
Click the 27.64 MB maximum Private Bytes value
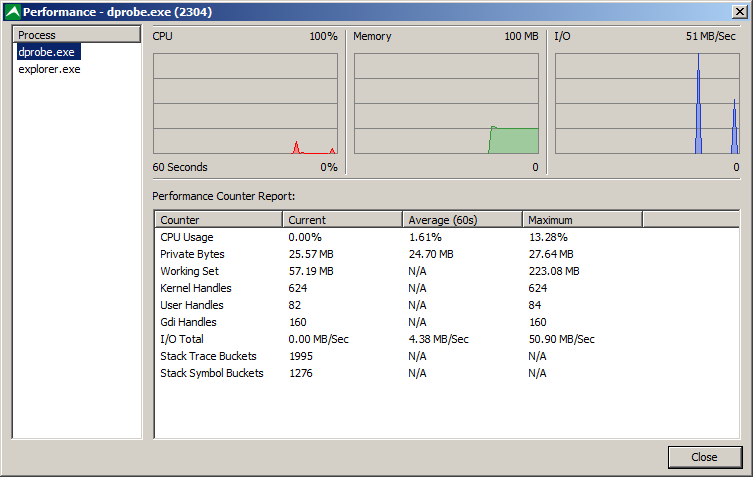click(x=551, y=254)
